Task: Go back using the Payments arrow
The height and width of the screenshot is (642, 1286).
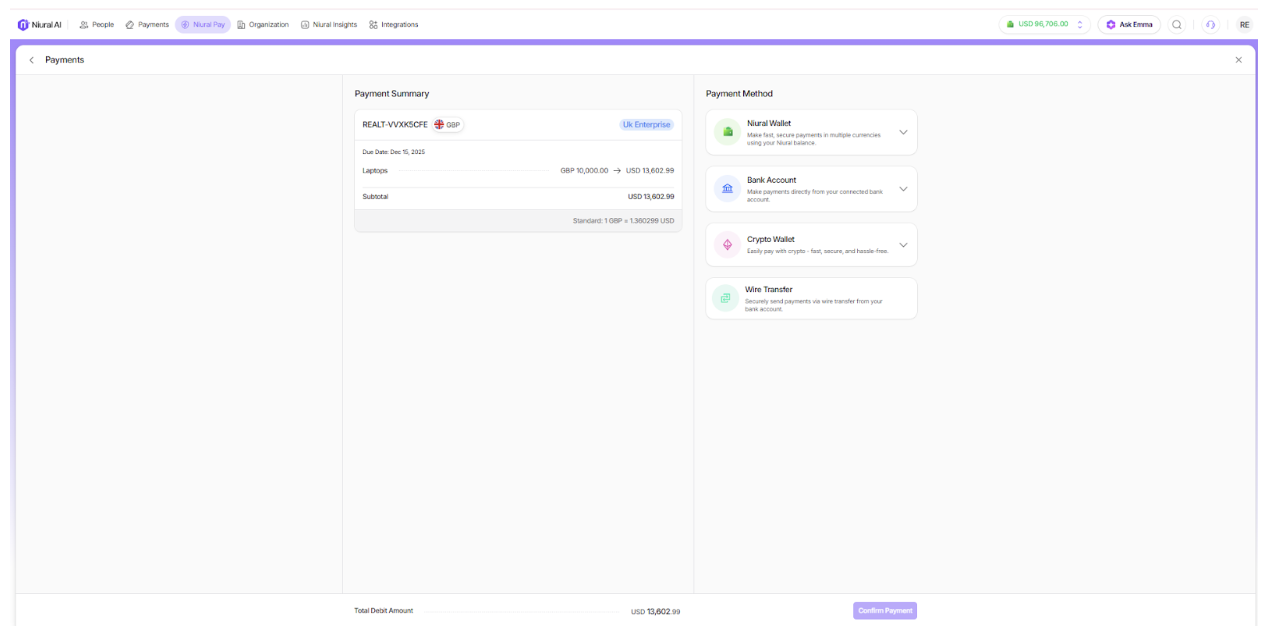Action: (x=31, y=60)
